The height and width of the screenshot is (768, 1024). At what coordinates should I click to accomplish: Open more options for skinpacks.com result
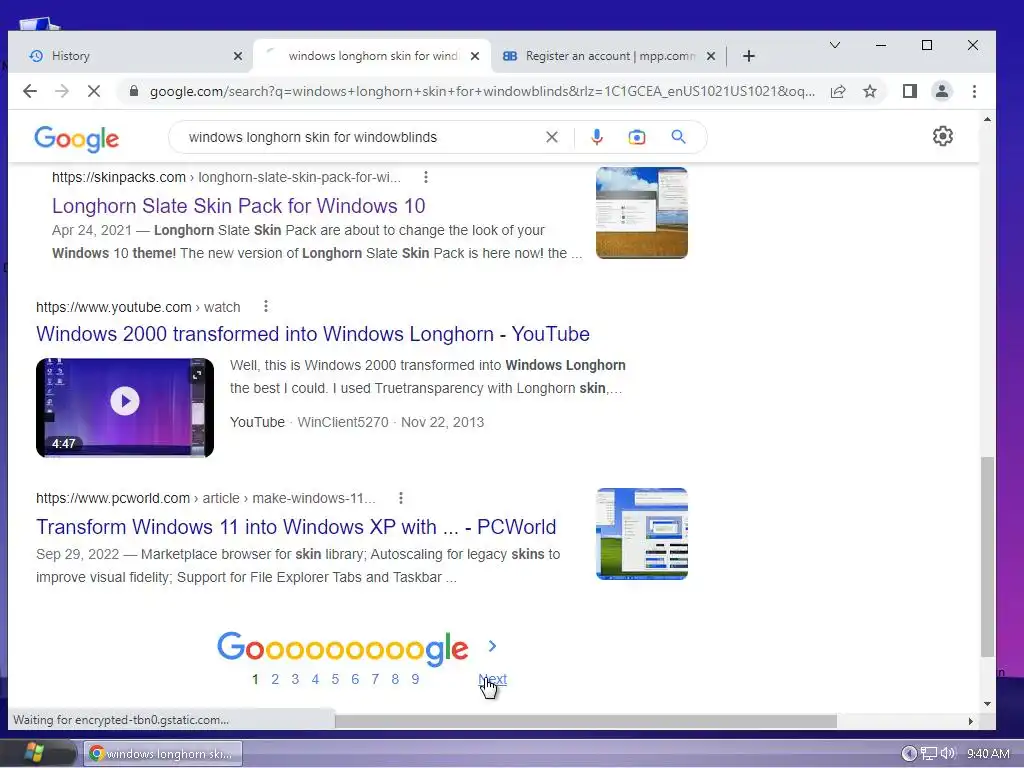[x=426, y=177]
